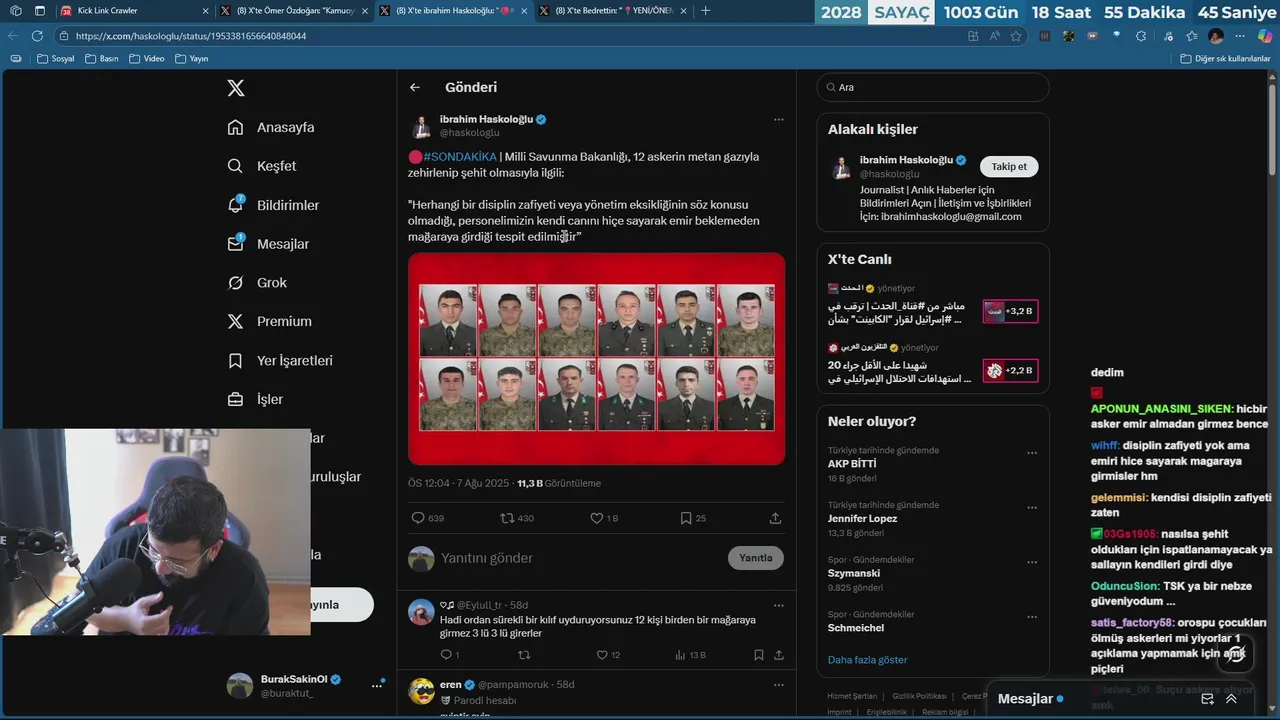
Task: Open more options on eren's comment
Action: [778, 685]
